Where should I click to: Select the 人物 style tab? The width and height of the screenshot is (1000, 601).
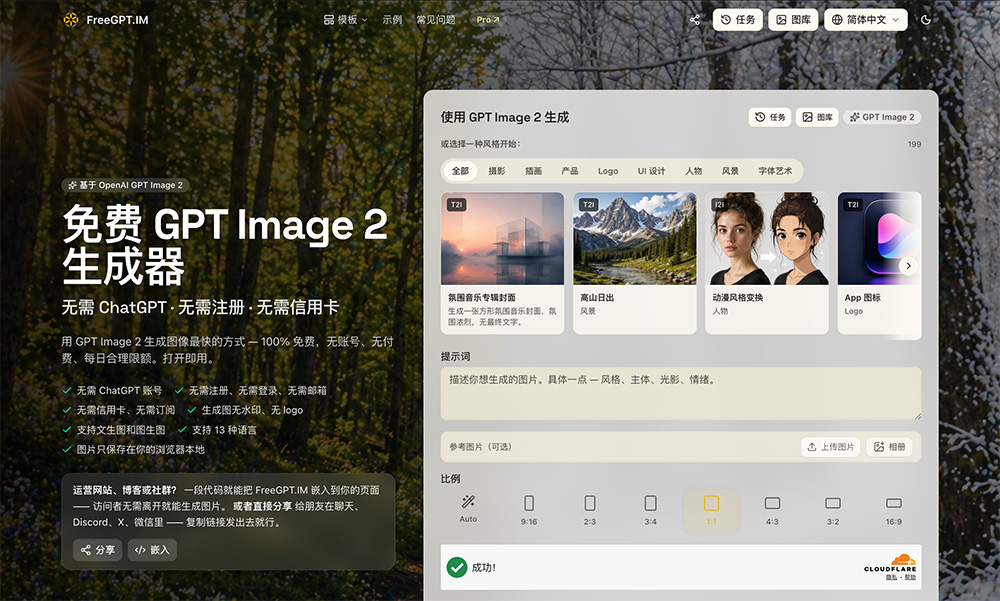coord(693,171)
